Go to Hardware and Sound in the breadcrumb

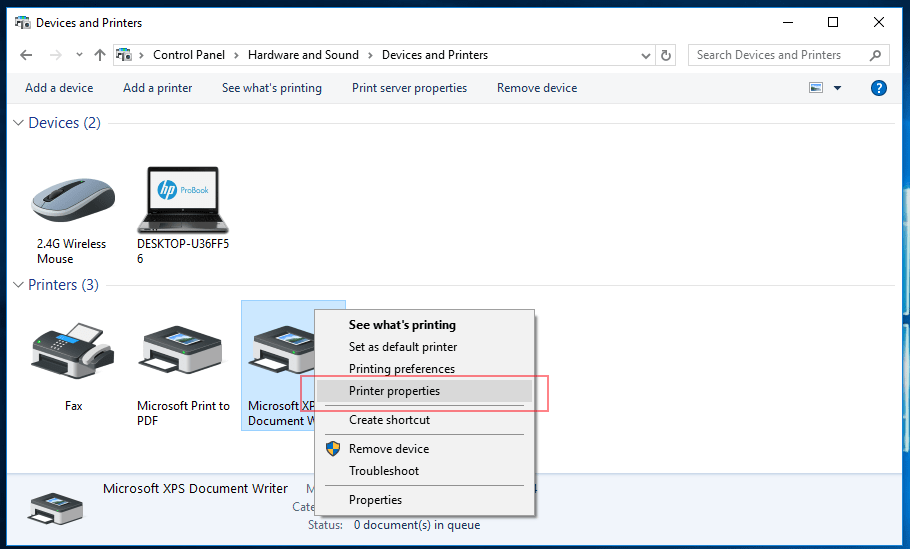click(303, 55)
